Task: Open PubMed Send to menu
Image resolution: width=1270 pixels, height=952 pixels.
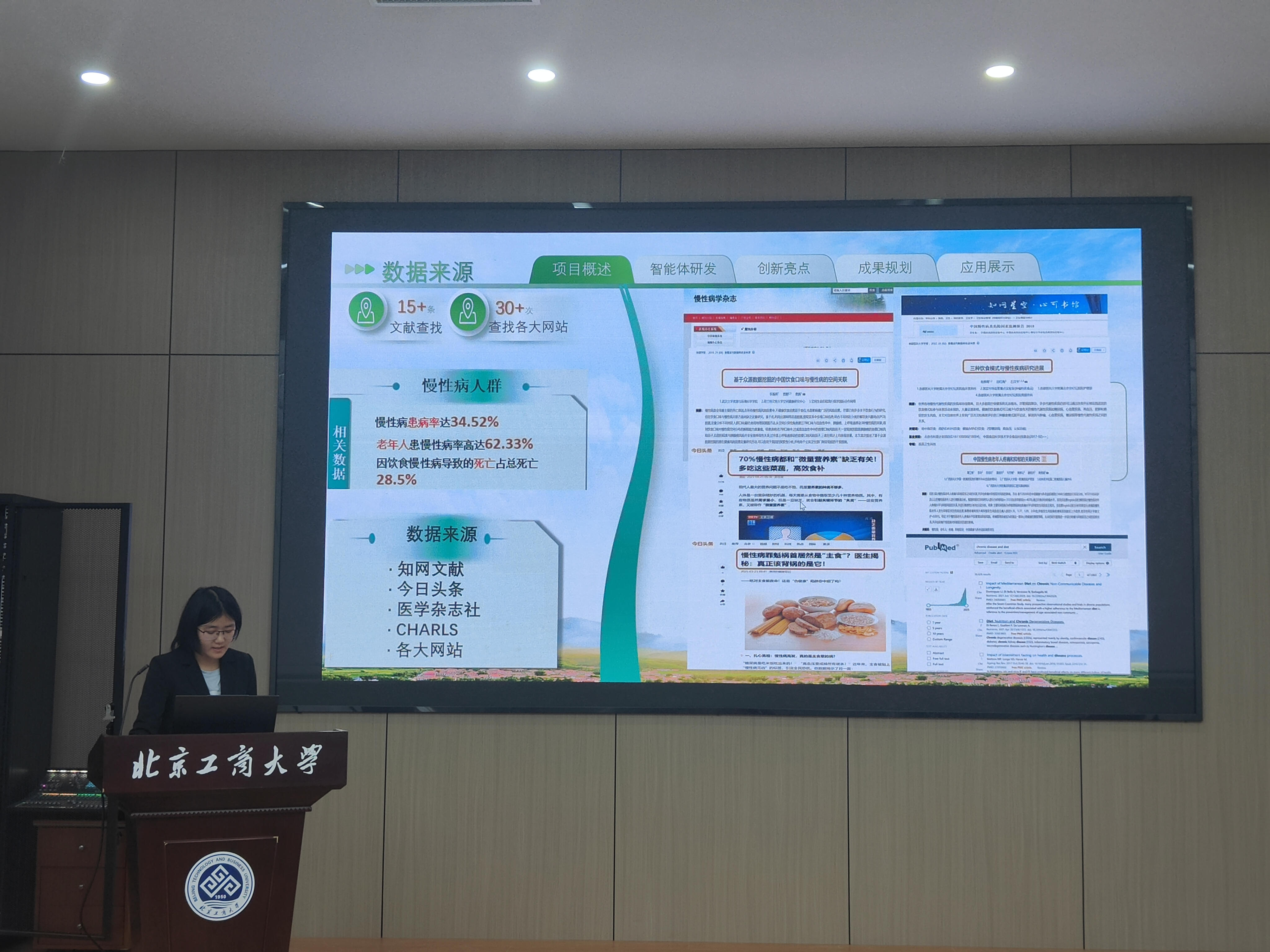Action: click(x=1009, y=562)
